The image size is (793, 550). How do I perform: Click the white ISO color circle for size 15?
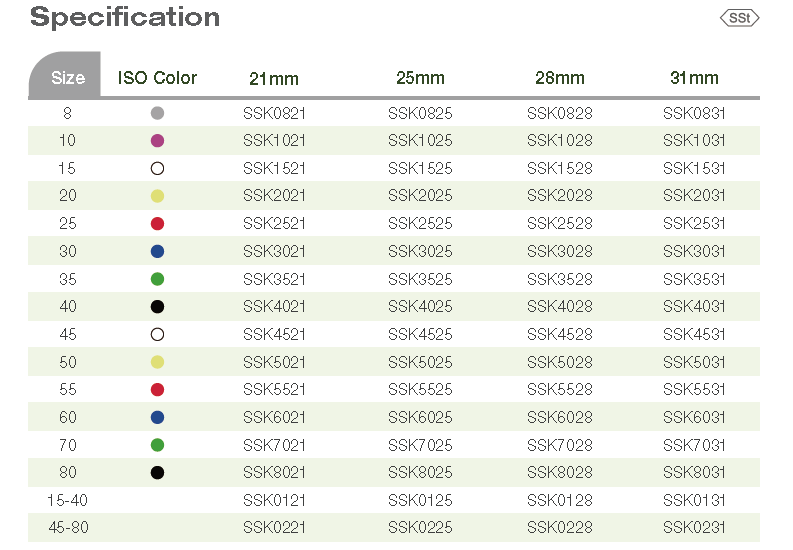(x=157, y=168)
